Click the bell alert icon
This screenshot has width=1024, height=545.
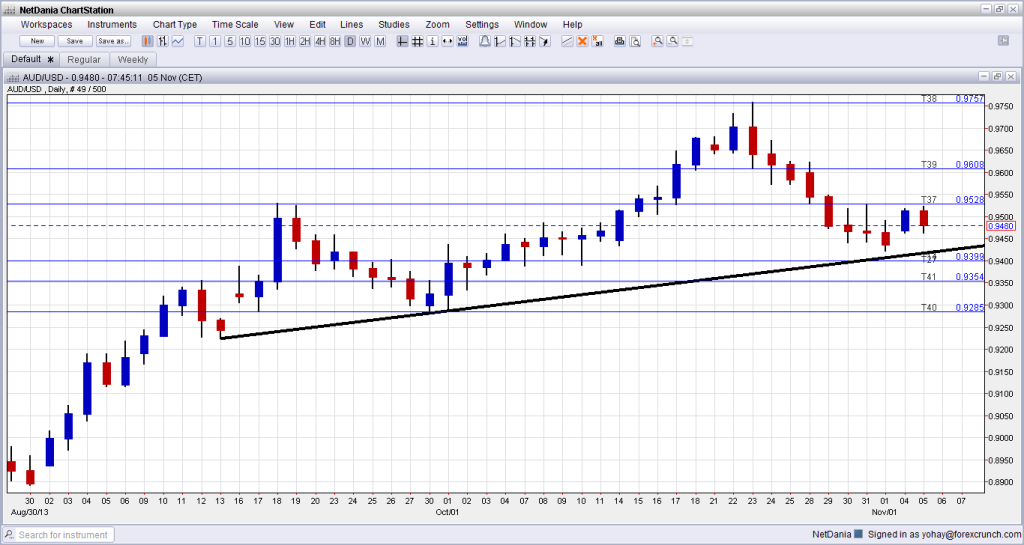click(485, 41)
